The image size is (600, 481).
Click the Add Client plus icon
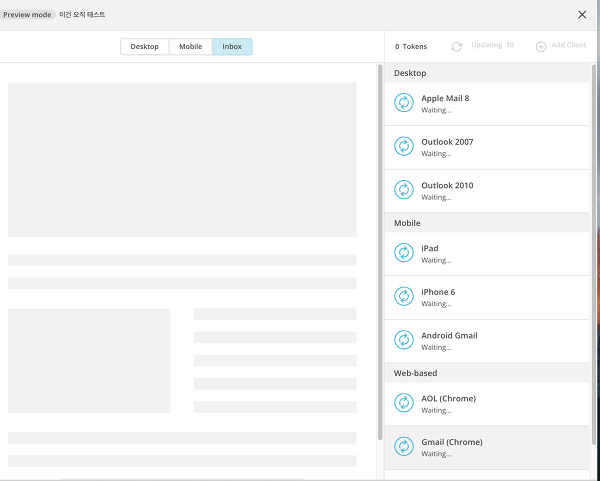541,47
